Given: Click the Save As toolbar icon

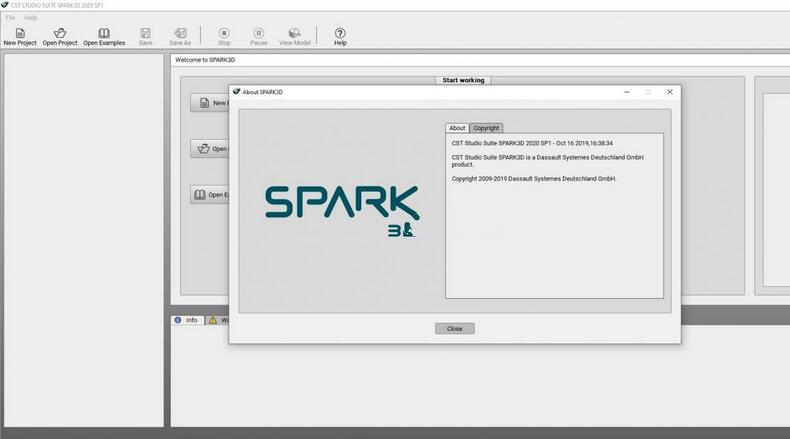Looking at the screenshot, I should pyautogui.click(x=180, y=37).
